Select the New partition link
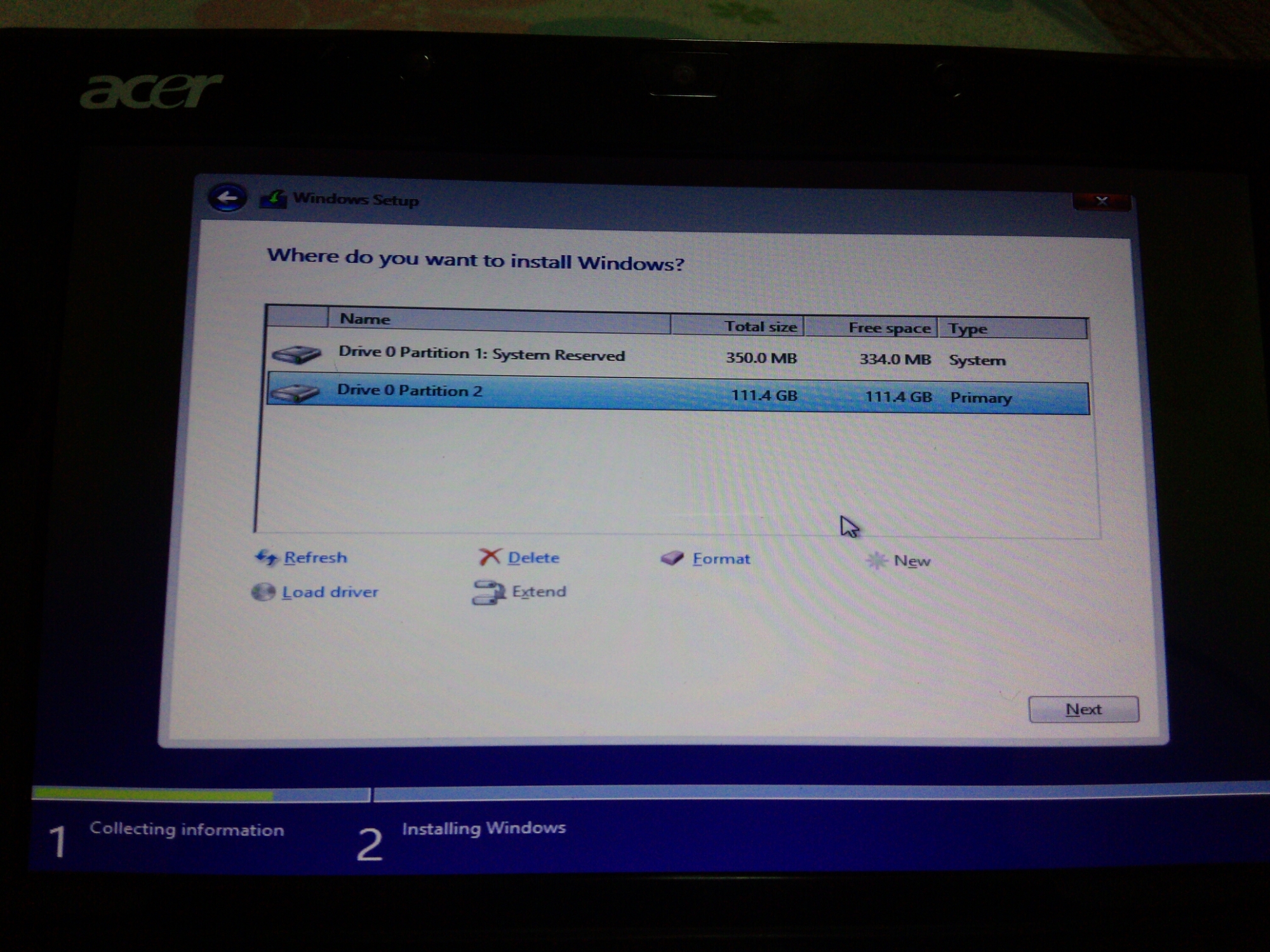The height and width of the screenshot is (952, 1270). [x=912, y=561]
